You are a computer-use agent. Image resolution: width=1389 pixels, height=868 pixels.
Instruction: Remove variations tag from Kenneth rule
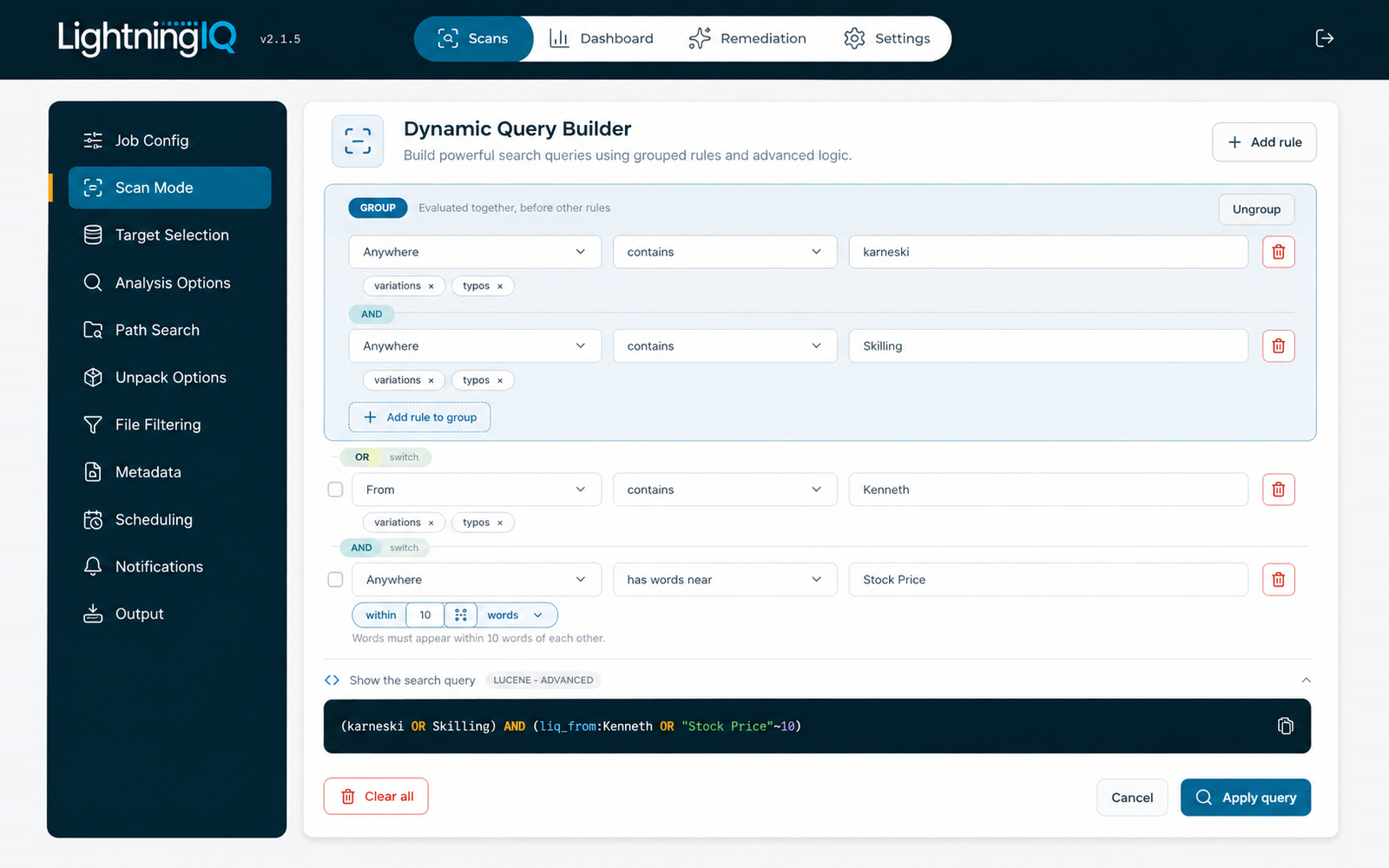coord(431,523)
